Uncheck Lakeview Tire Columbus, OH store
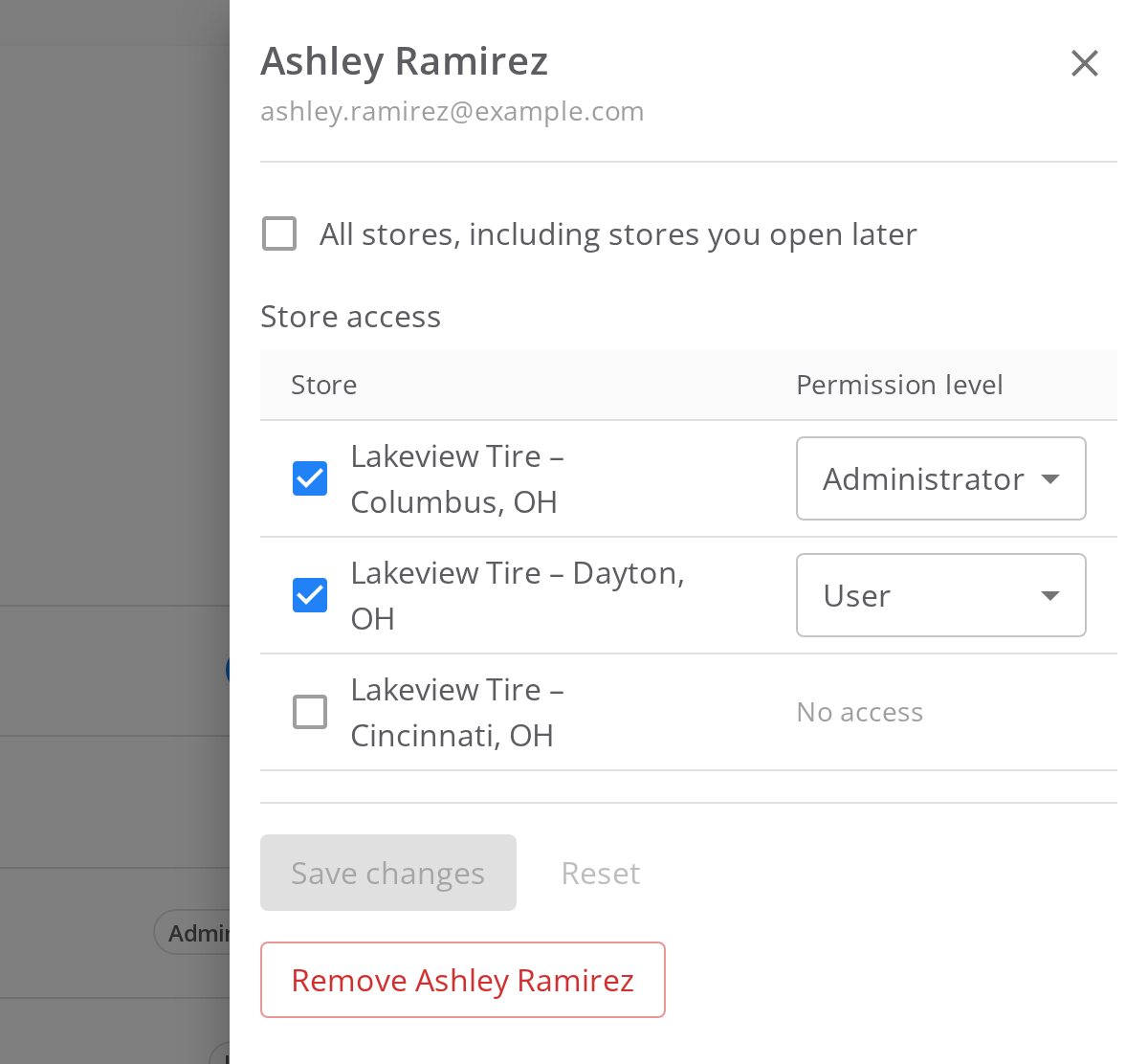 pos(310,478)
